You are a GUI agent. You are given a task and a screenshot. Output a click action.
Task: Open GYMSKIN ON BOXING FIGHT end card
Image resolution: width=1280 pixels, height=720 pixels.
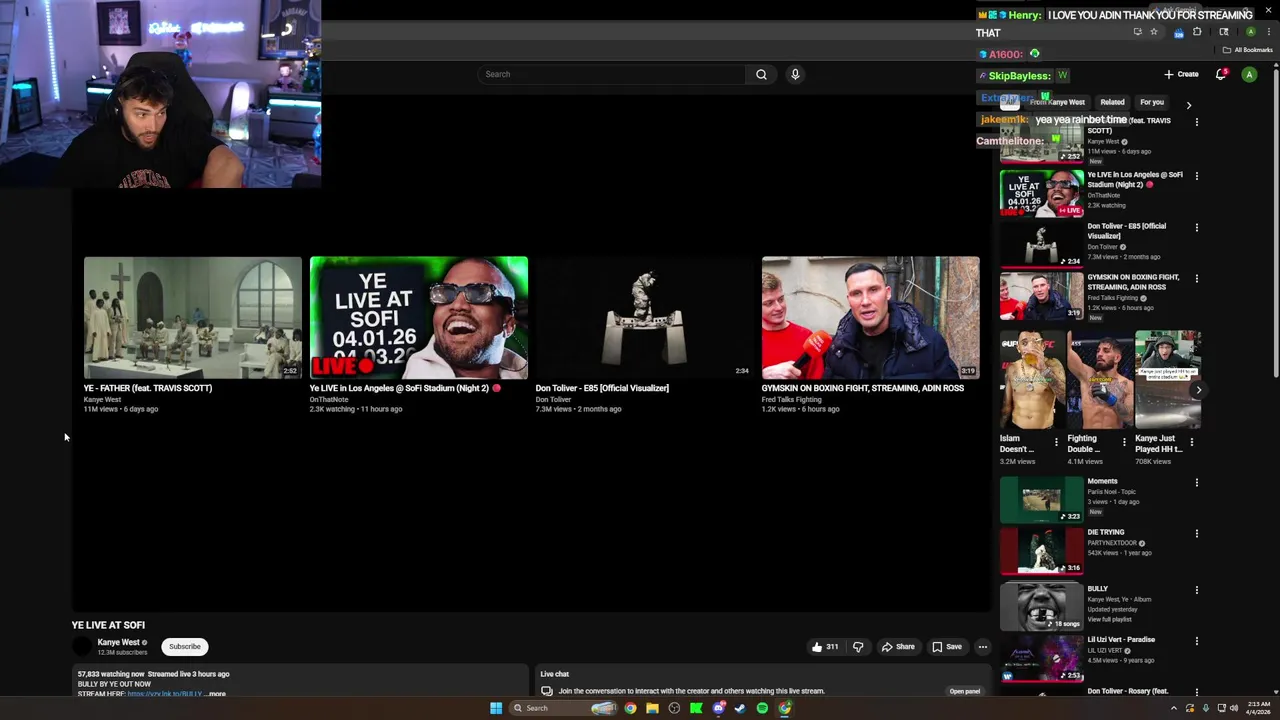click(x=871, y=317)
